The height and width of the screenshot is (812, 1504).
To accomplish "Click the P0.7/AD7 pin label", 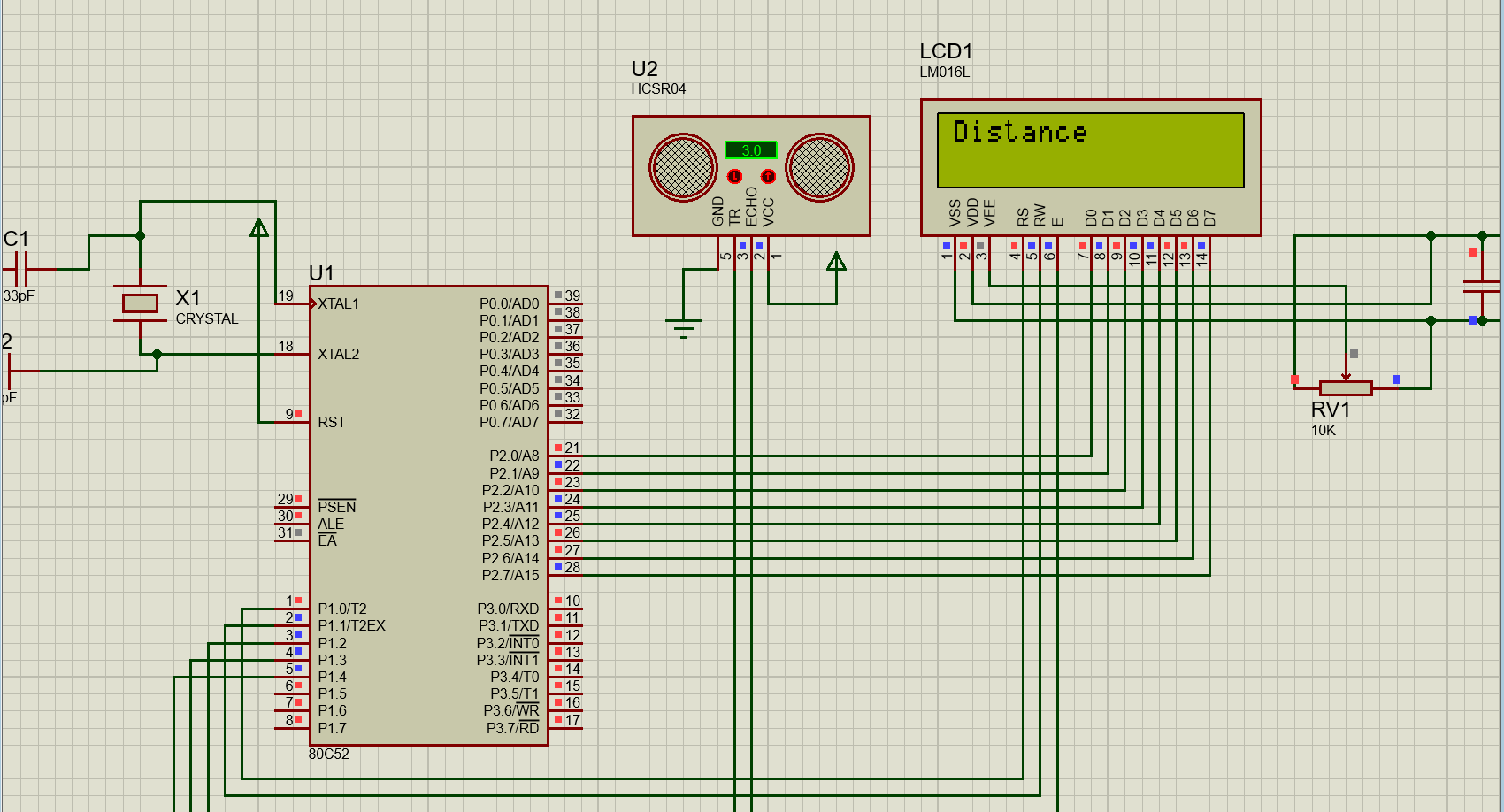I will click(509, 423).
